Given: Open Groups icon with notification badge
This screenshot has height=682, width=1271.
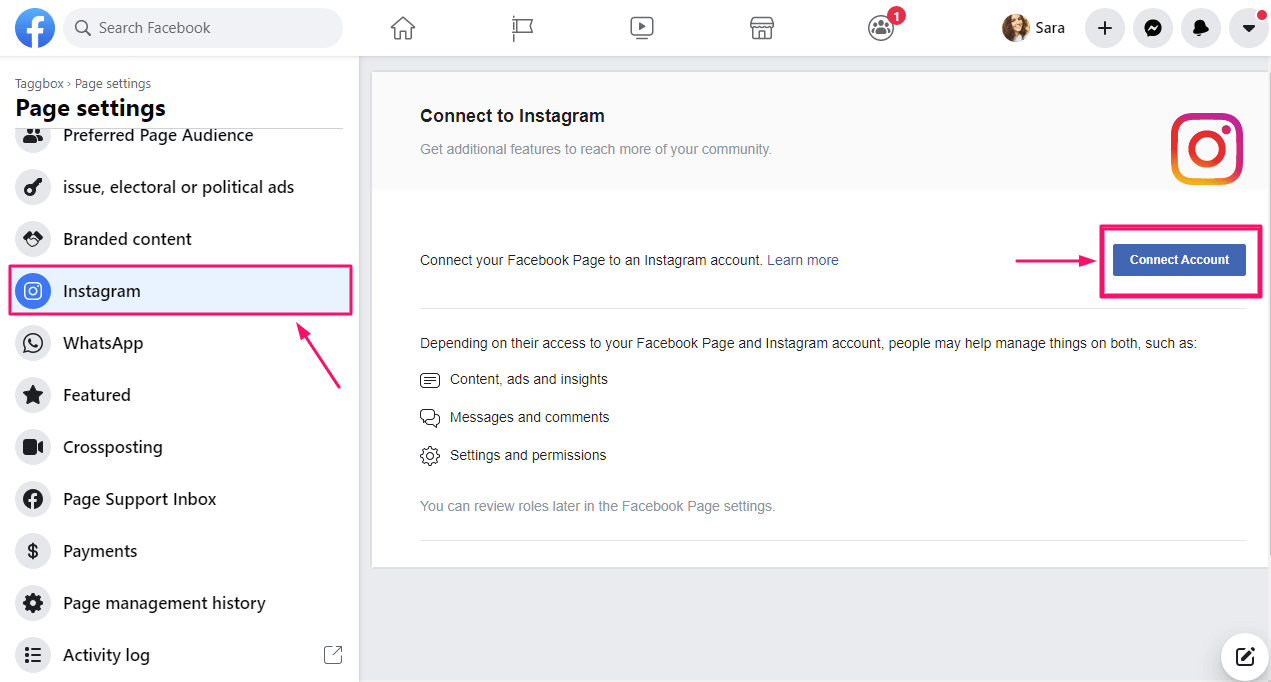Looking at the screenshot, I should (x=881, y=28).
